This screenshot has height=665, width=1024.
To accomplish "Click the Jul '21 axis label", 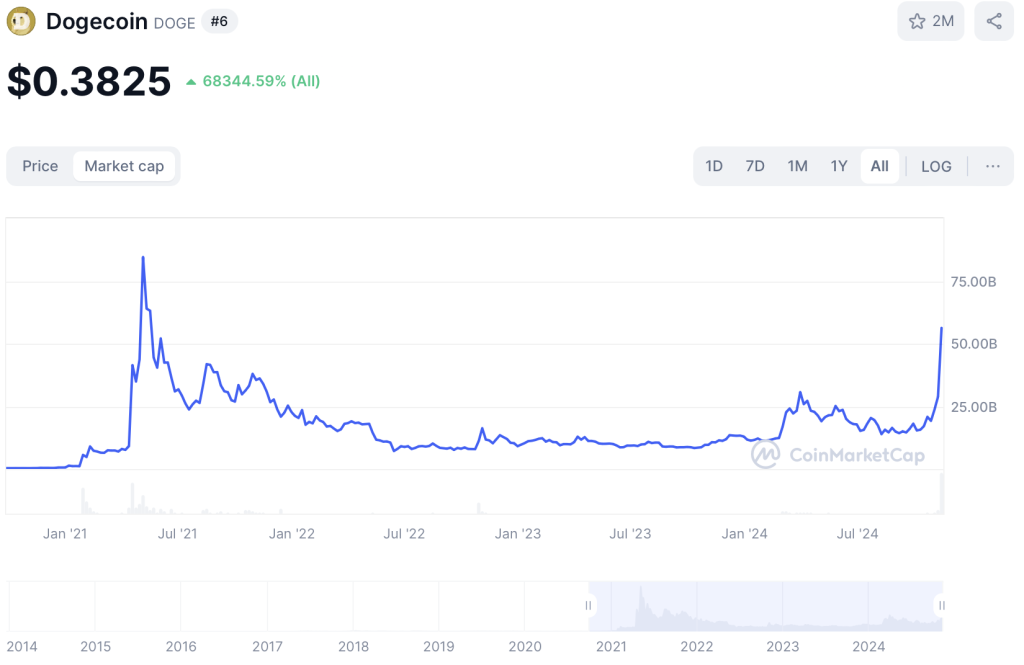I will [x=177, y=534].
